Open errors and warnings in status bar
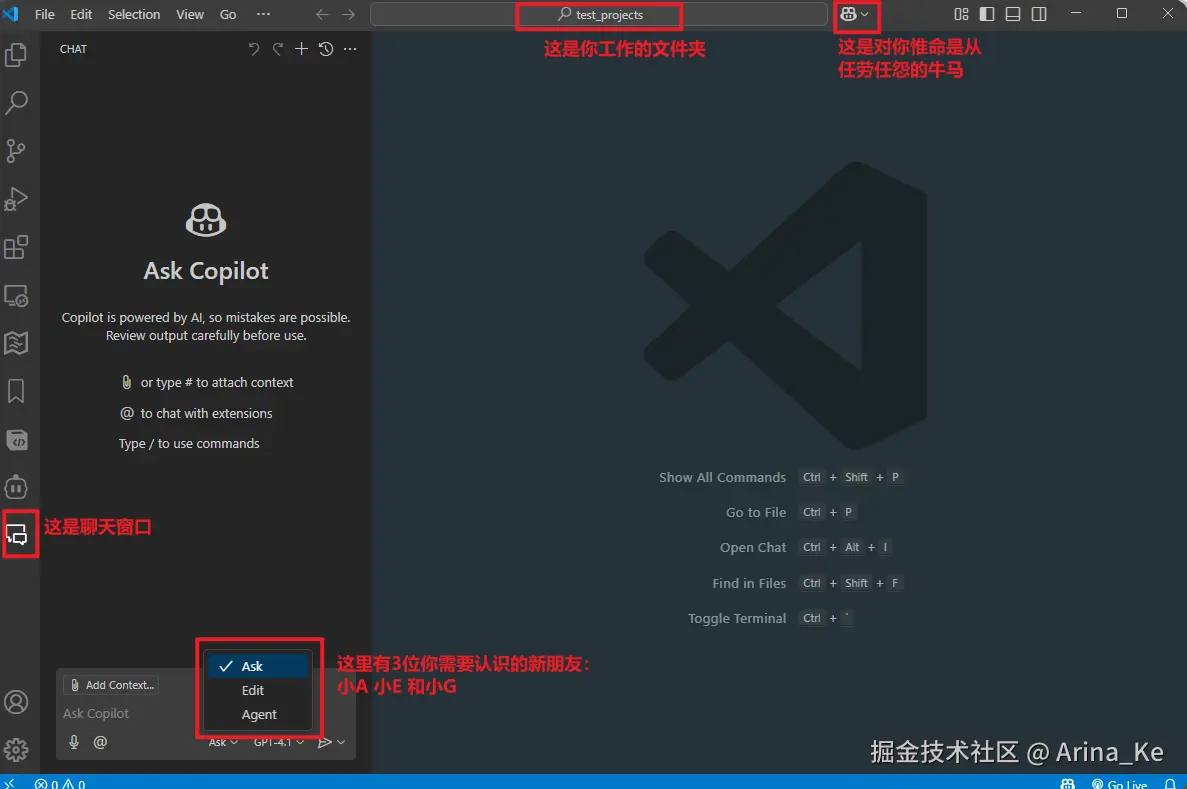1187x789 pixels. coord(60,784)
